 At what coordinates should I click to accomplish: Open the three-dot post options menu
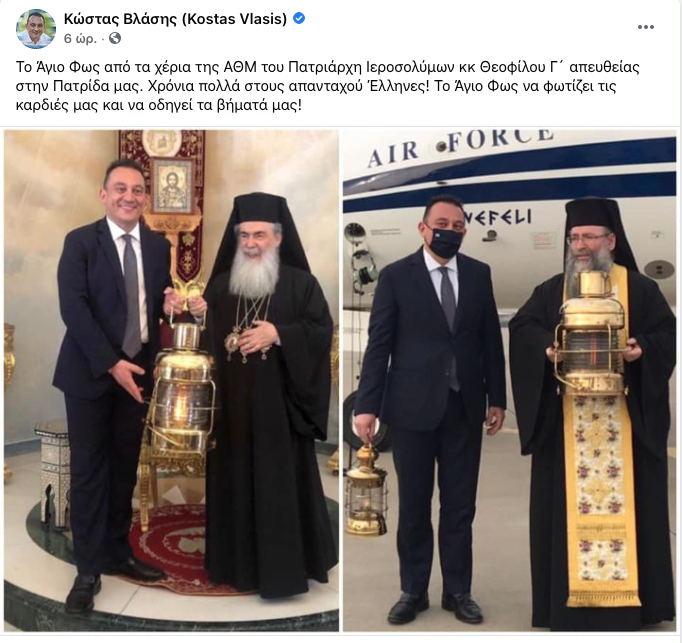point(645,27)
